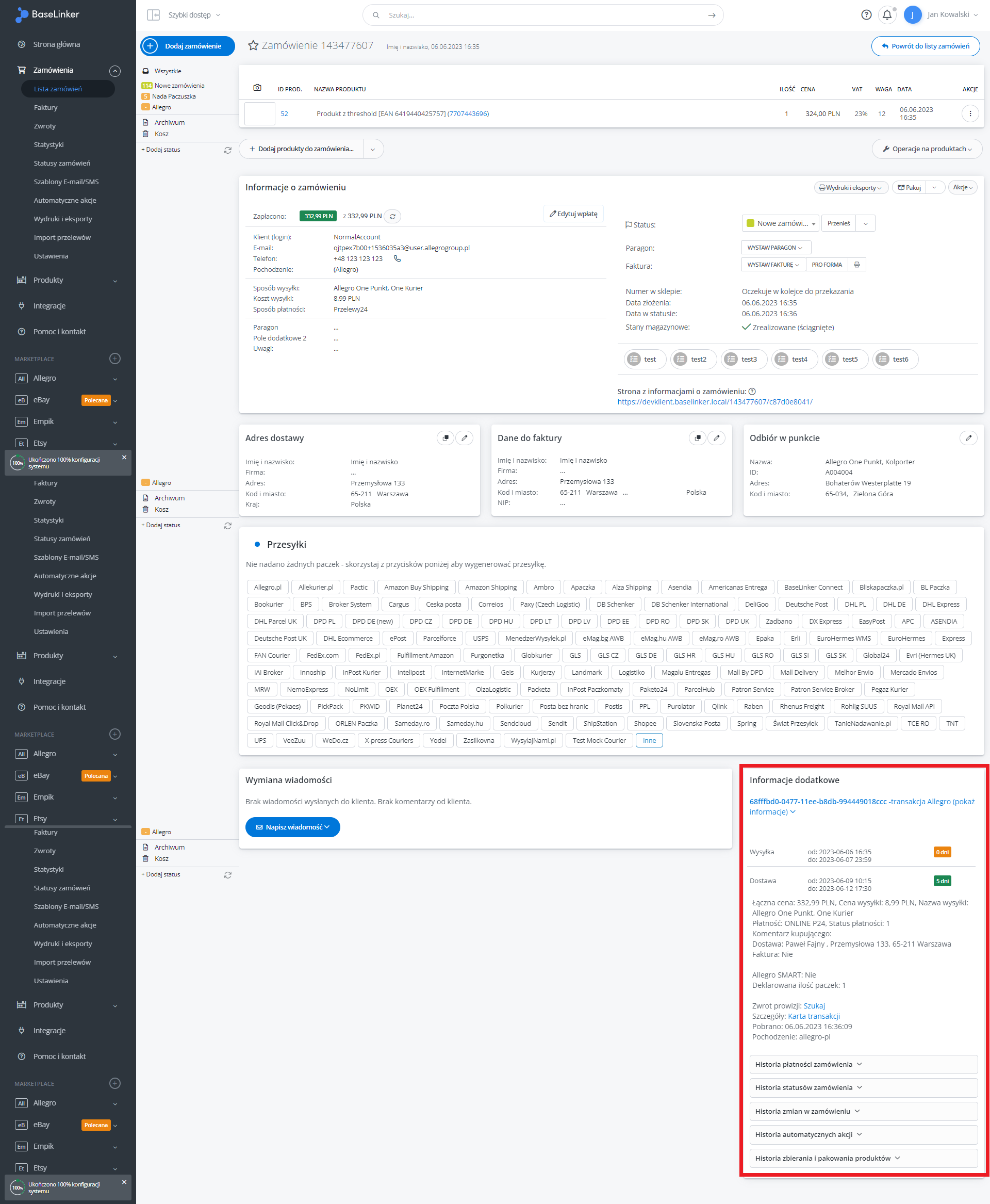990x1204 pixels.
Task: Click the BaseLinker logo
Action: click(47, 15)
